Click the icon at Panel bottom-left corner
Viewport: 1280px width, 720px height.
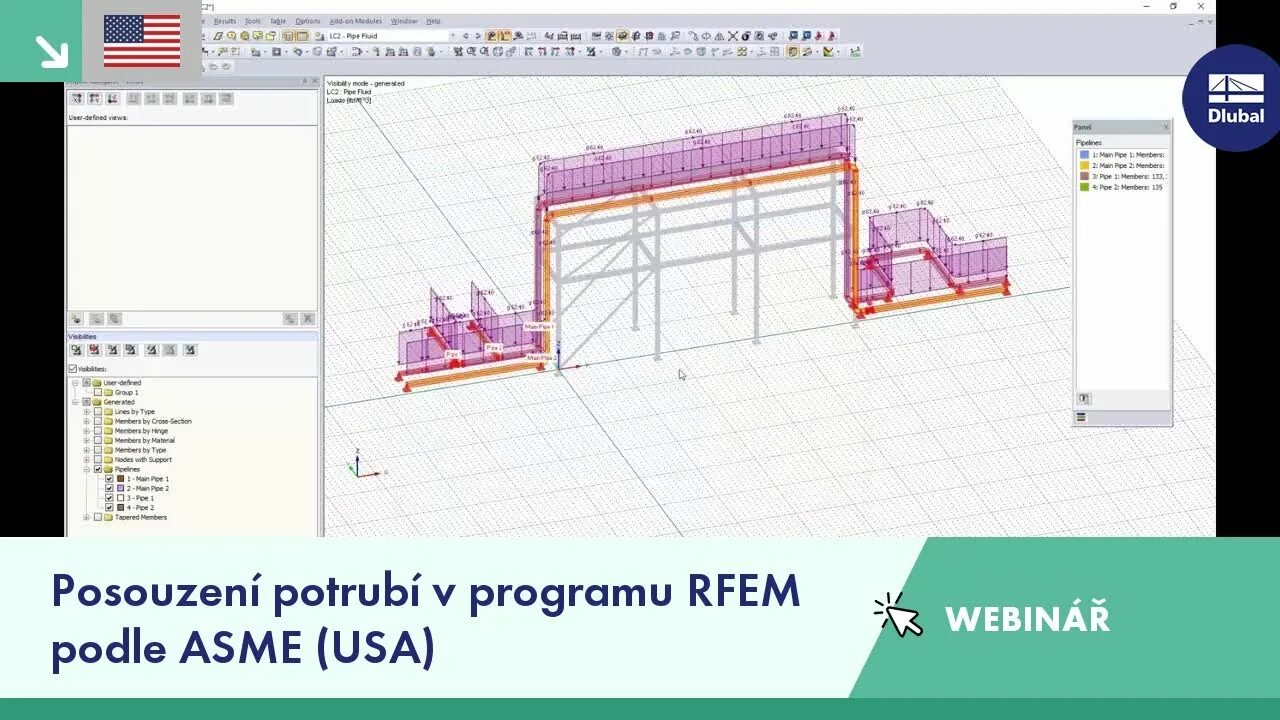pos(1085,398)
